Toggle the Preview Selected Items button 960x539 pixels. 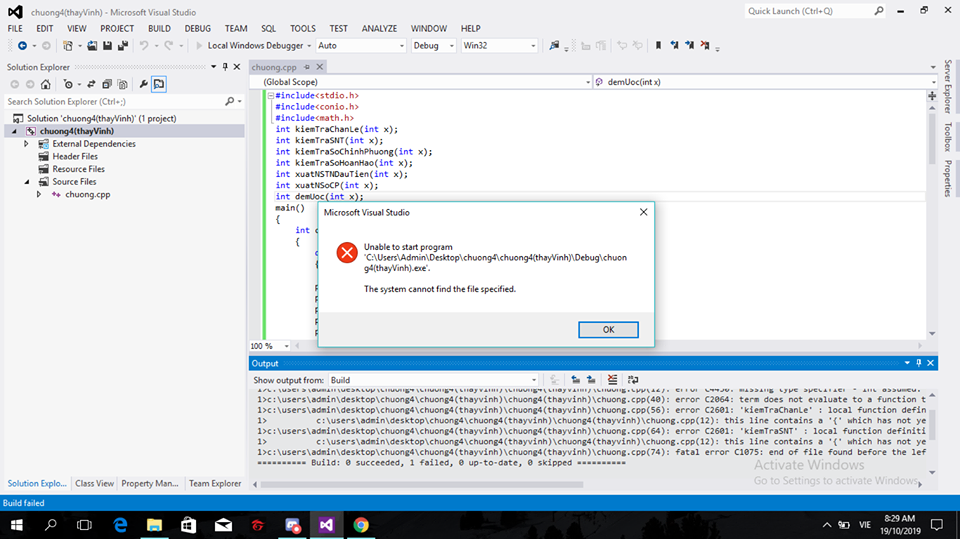(159, 85)
